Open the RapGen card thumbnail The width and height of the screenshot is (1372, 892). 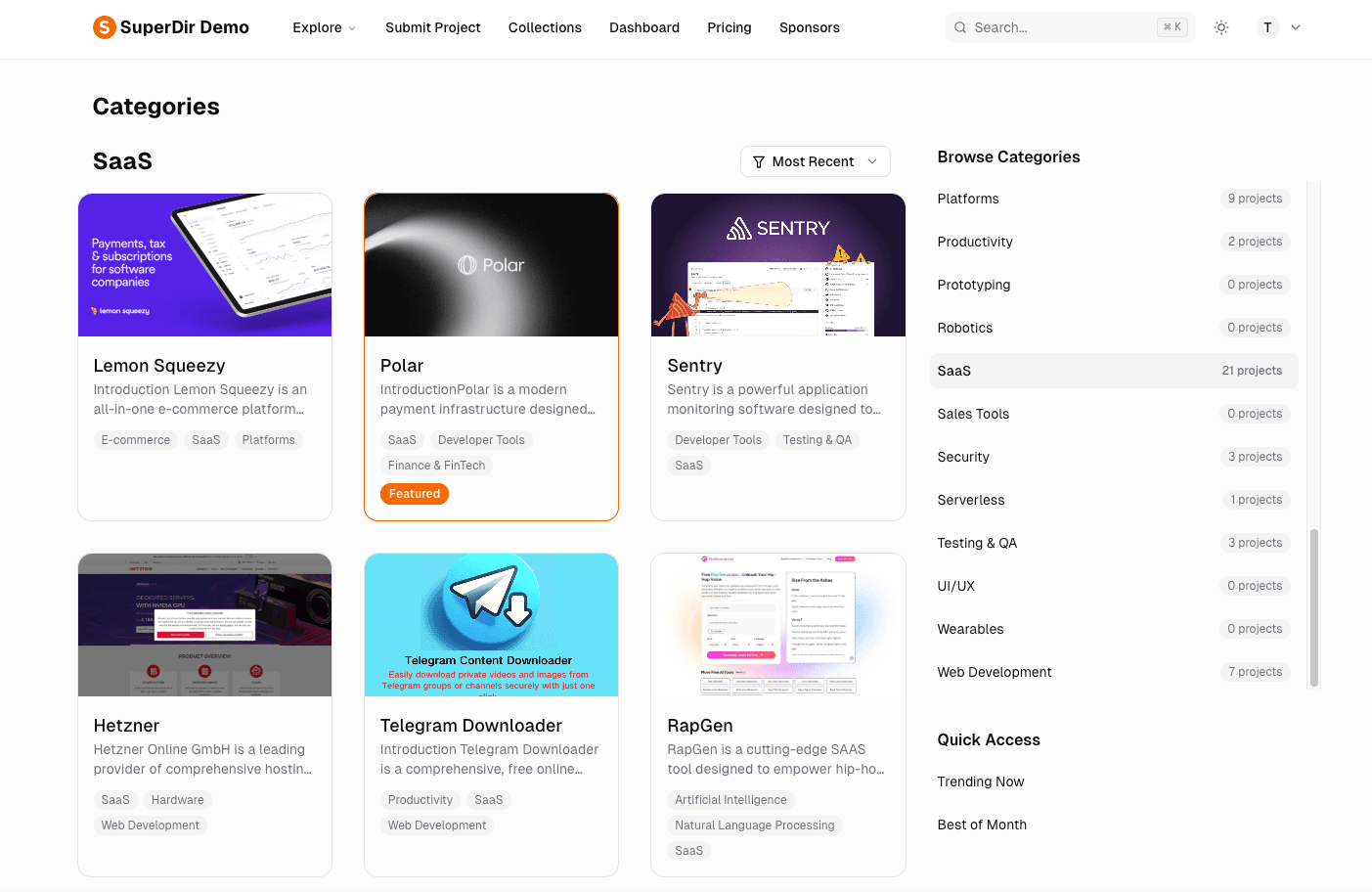[778, 625]
